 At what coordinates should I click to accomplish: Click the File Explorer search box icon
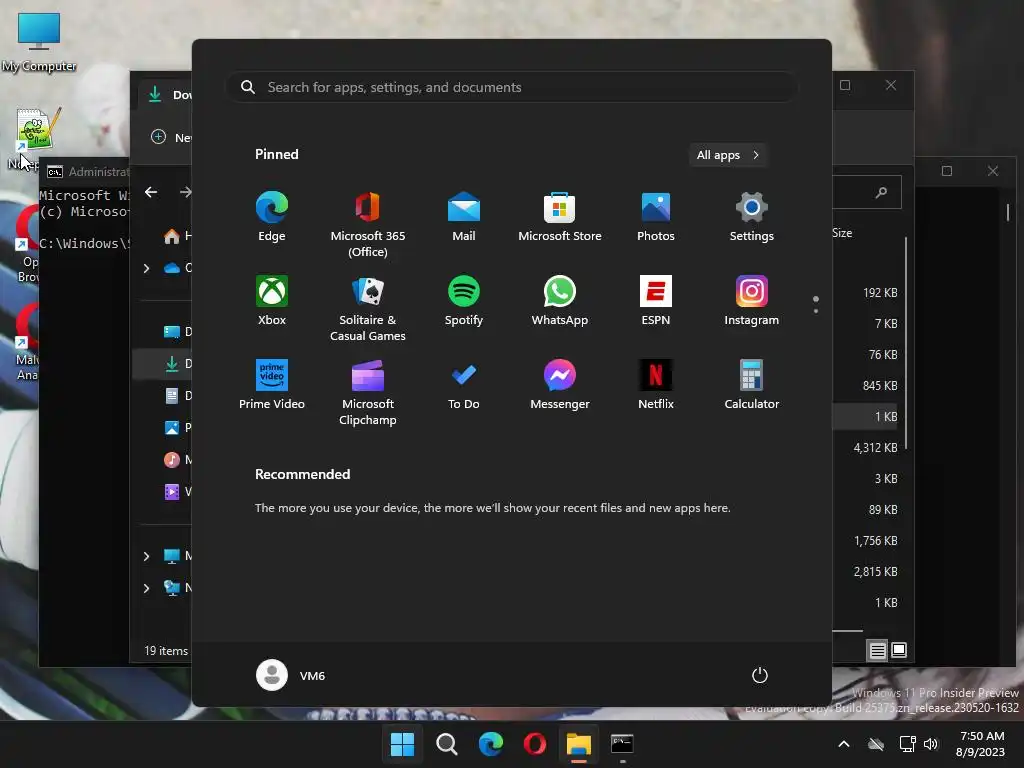pos(882,192)
